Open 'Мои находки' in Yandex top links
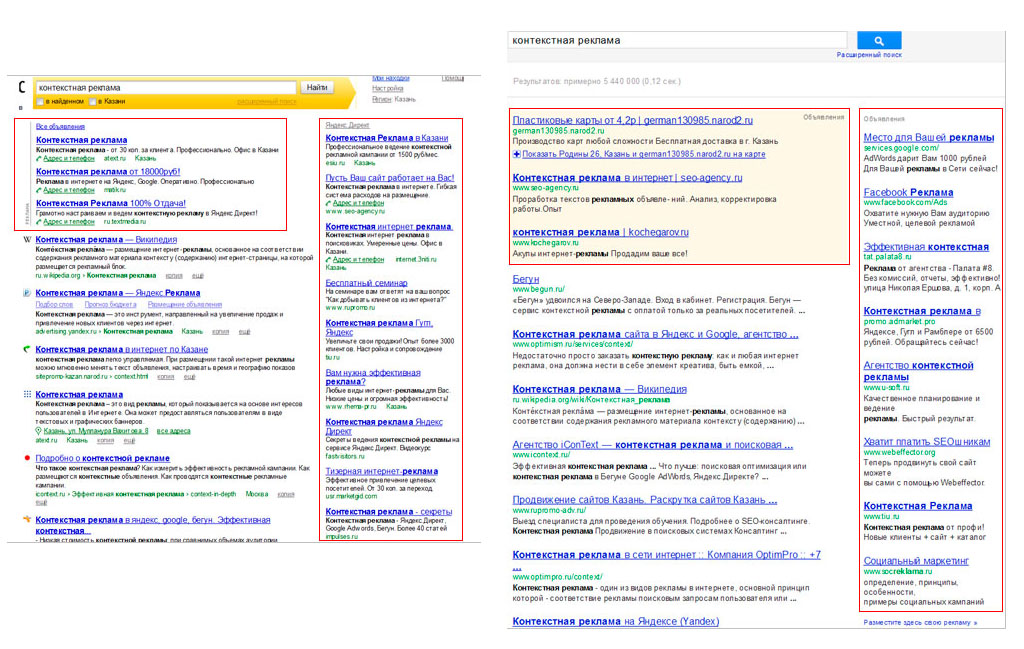 pos(390,77)
